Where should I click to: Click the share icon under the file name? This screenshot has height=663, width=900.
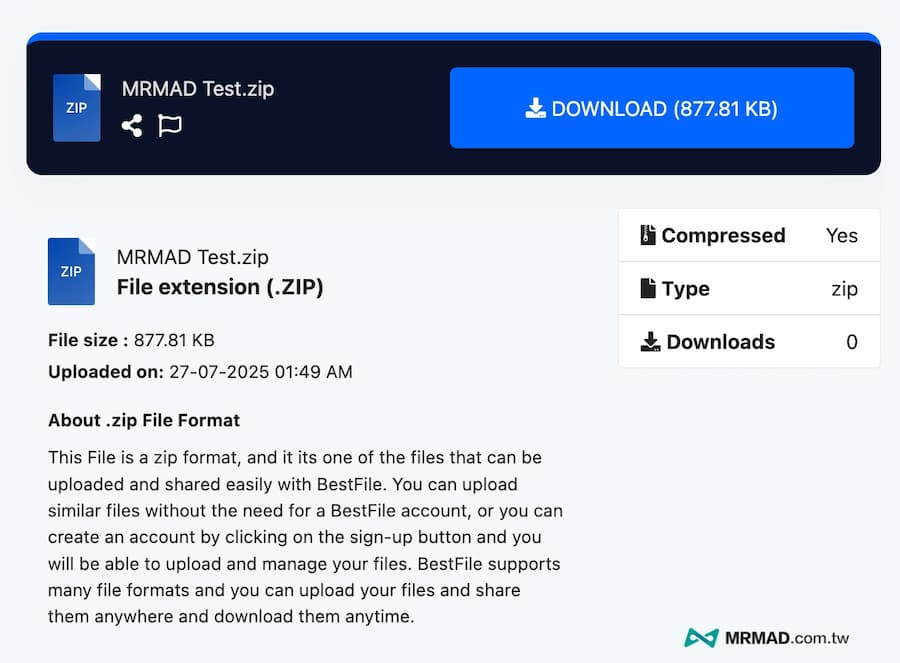(132, 126)
